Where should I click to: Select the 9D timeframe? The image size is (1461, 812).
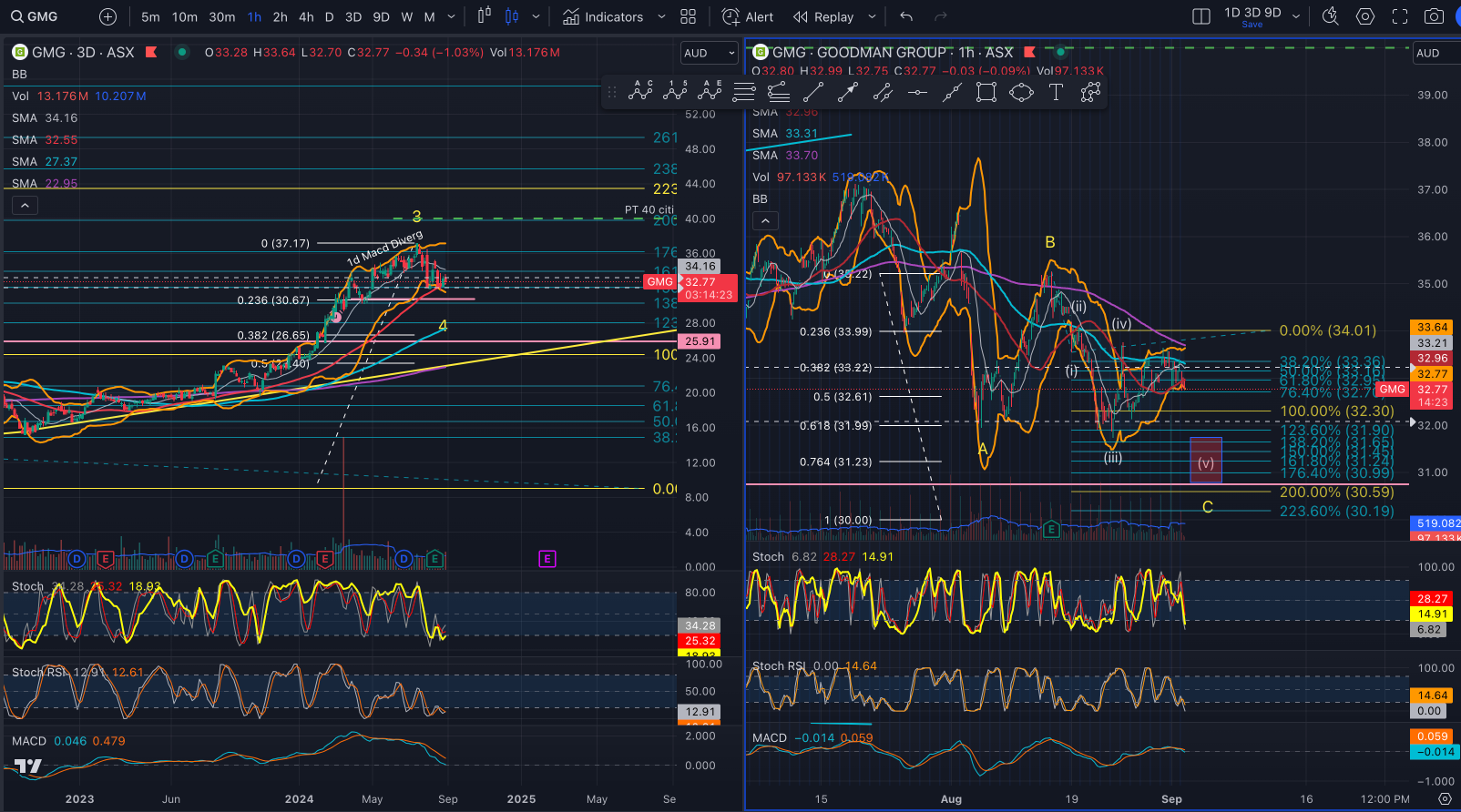(x=382, y=16)
